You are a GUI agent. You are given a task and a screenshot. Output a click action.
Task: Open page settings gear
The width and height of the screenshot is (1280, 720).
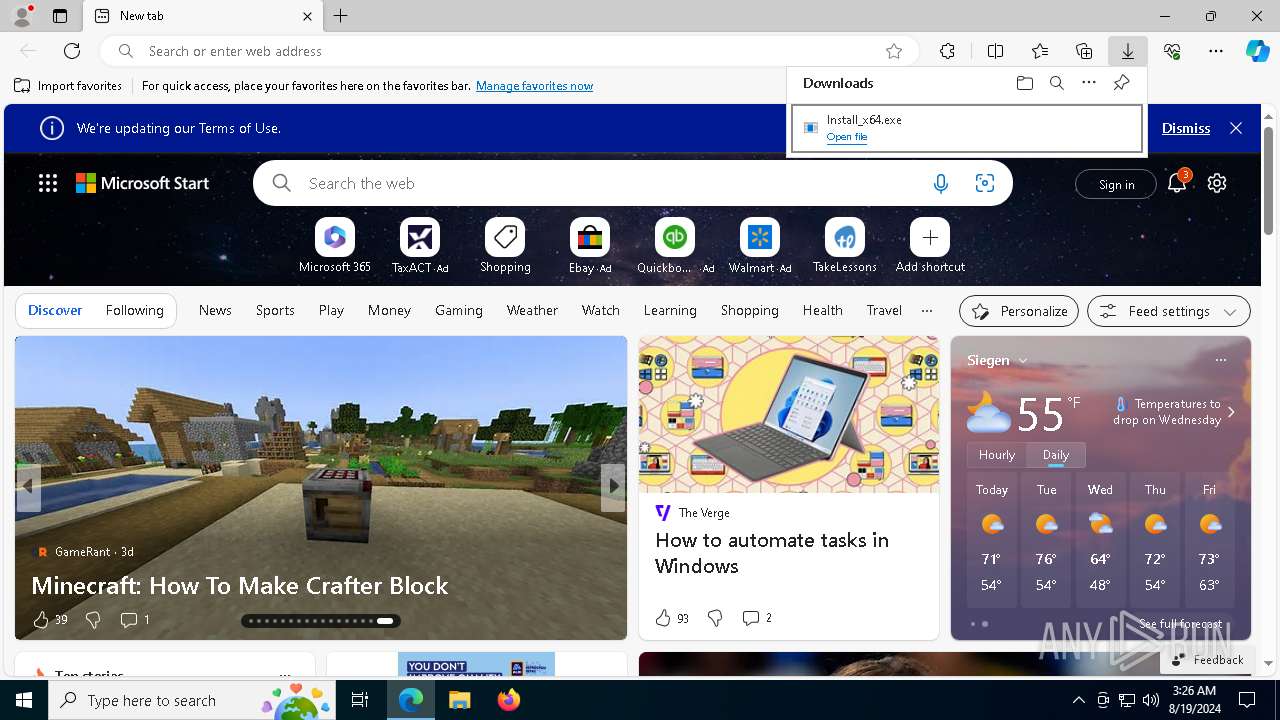1217,183
